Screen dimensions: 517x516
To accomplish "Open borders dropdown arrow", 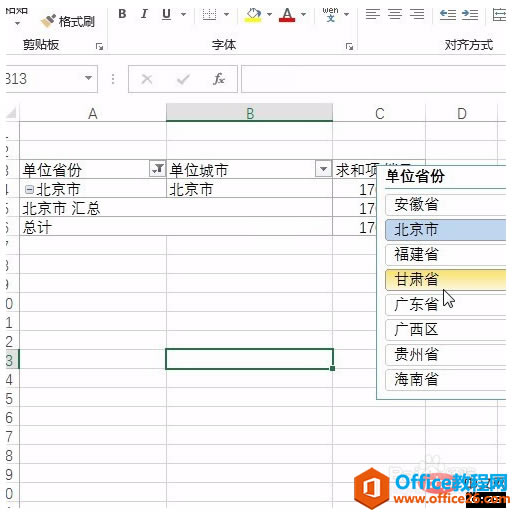I will [x=226, y=14].
